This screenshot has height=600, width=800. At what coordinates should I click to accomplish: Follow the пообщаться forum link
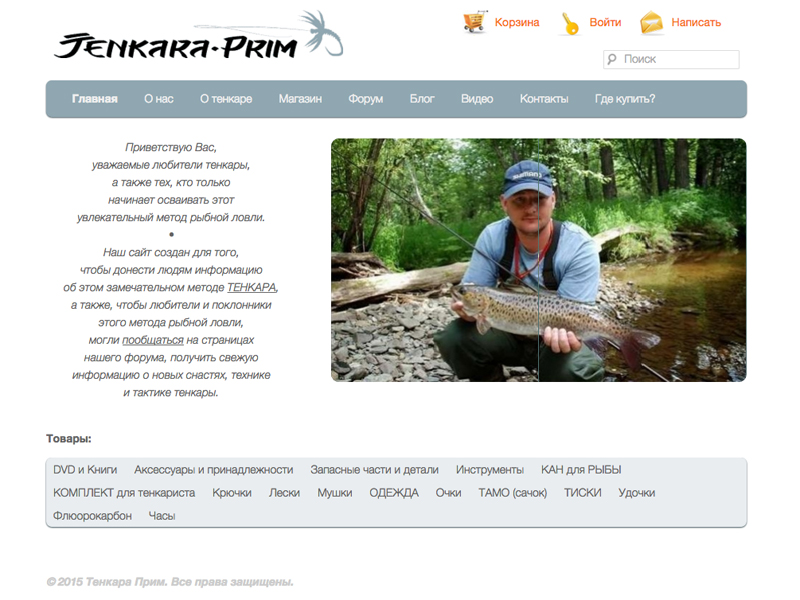153,340
